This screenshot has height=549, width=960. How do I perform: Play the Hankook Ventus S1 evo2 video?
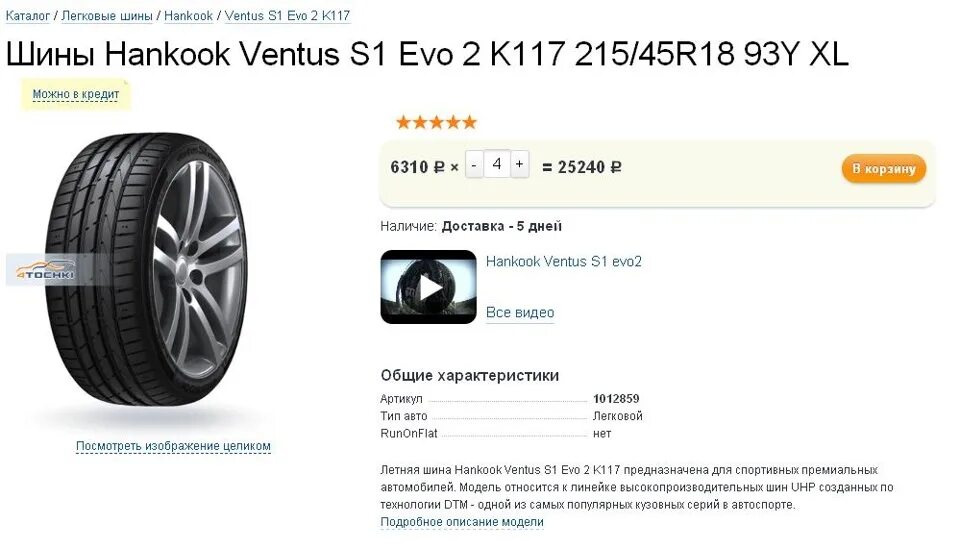click(428, 286)
